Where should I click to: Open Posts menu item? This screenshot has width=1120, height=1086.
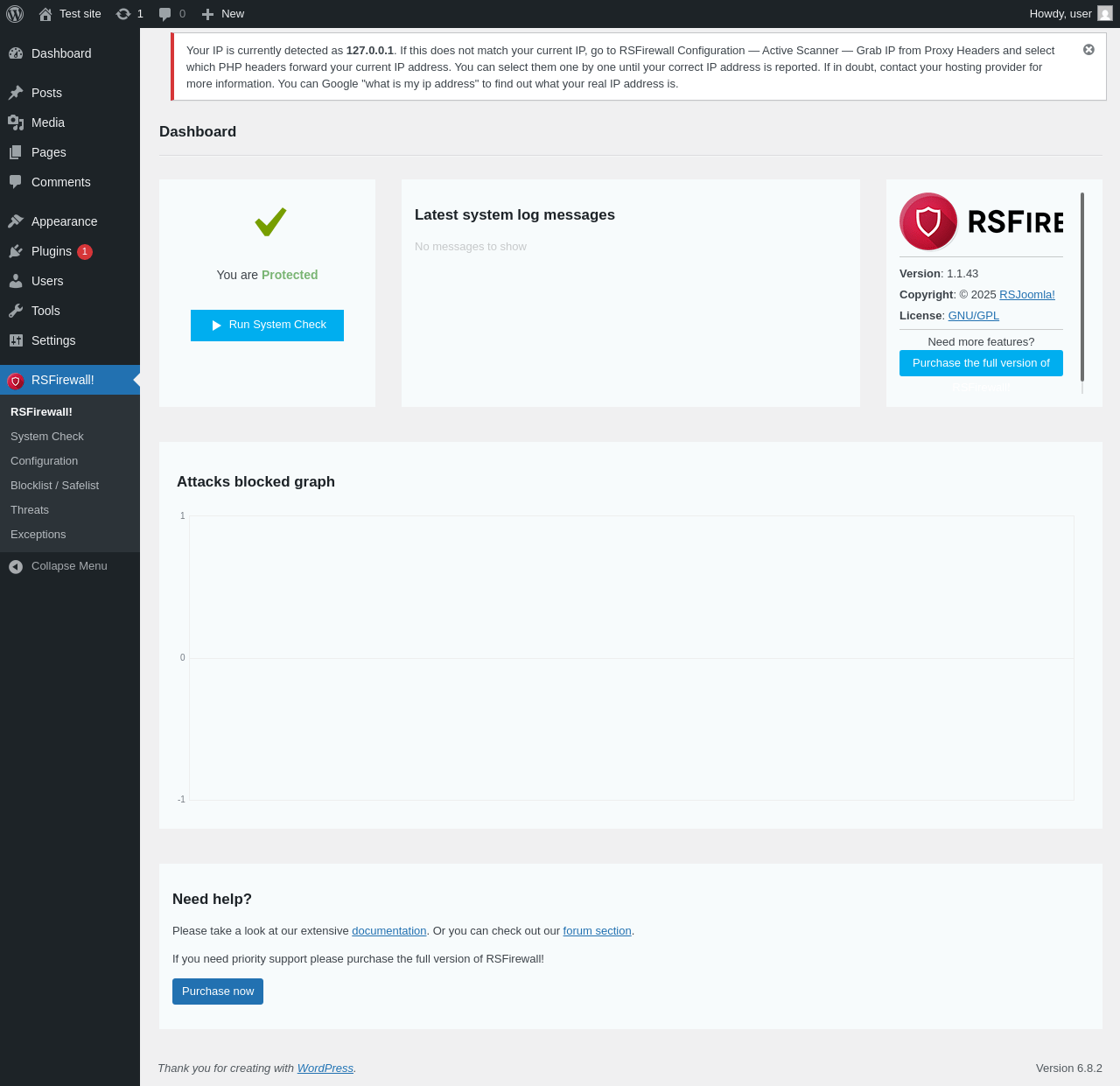pyautogui.click(x=70, y=93)
